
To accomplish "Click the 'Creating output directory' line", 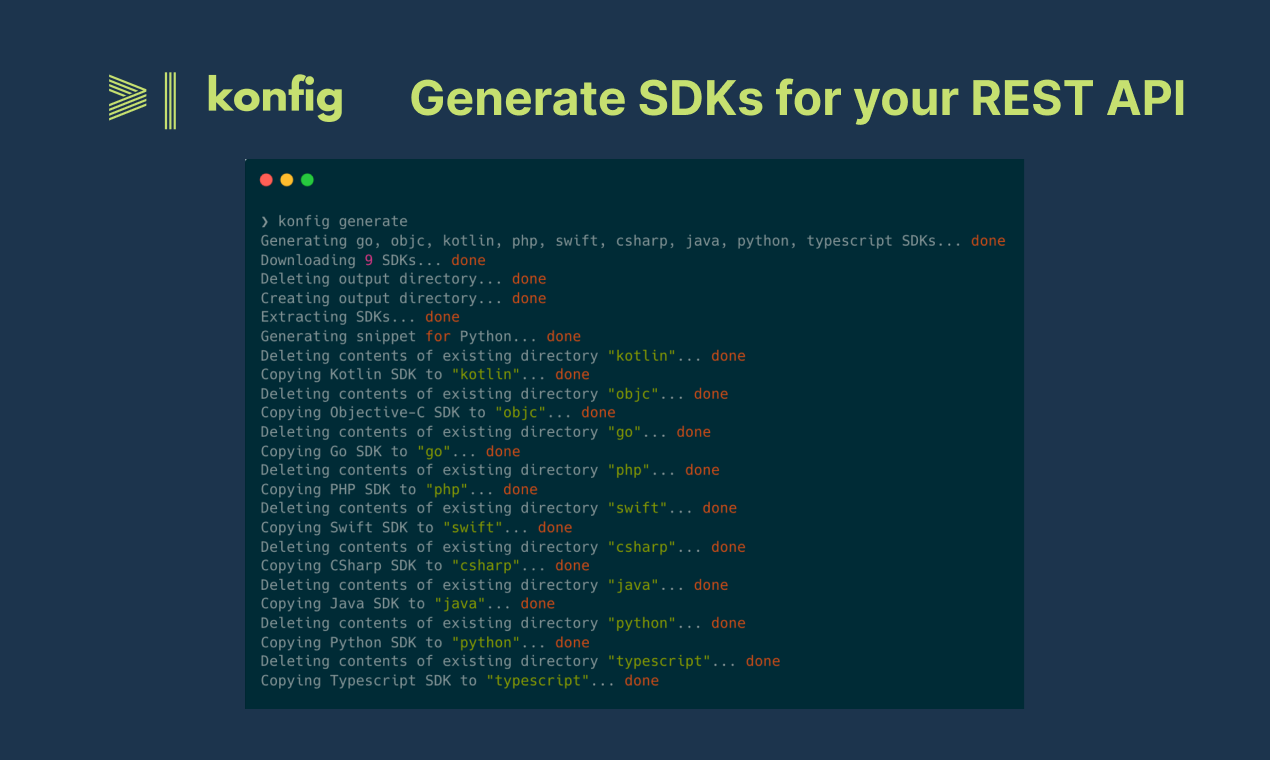I will point(403,298).
